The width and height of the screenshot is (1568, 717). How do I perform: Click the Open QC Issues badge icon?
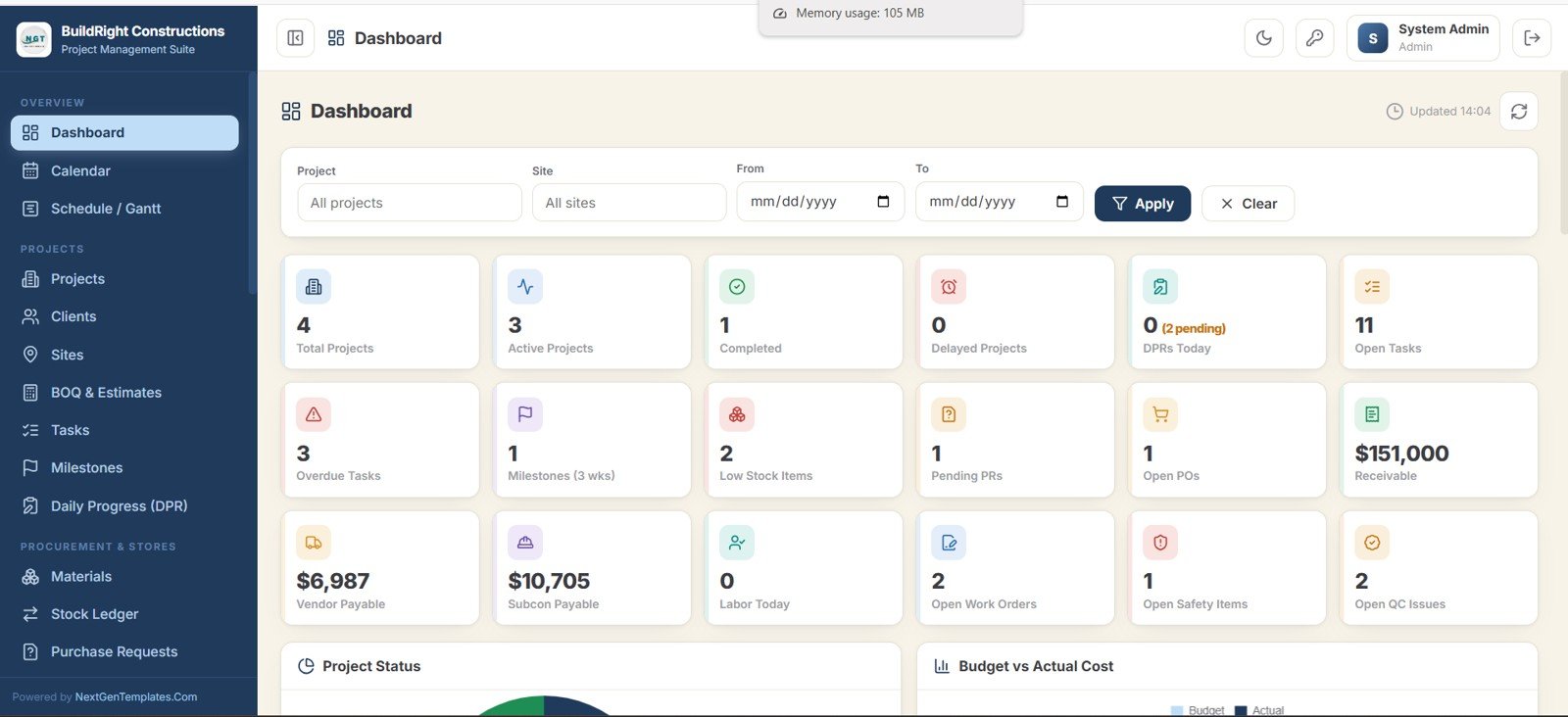[1372, 543]
